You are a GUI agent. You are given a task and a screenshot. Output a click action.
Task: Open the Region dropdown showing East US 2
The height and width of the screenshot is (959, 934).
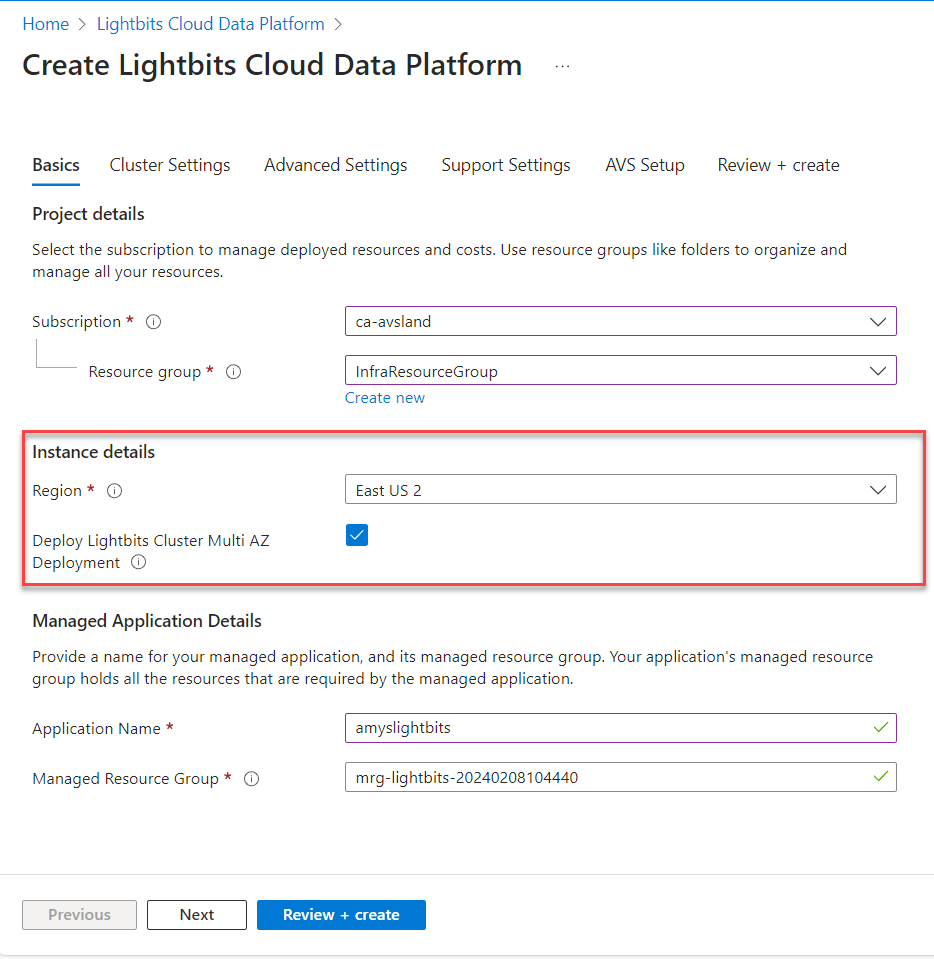(x=621, y=489)
